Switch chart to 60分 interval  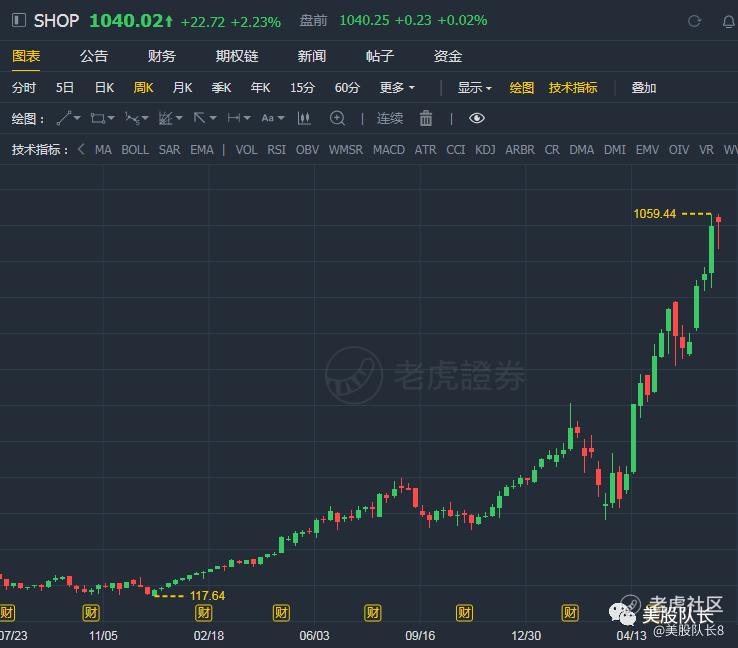[347, 88]
